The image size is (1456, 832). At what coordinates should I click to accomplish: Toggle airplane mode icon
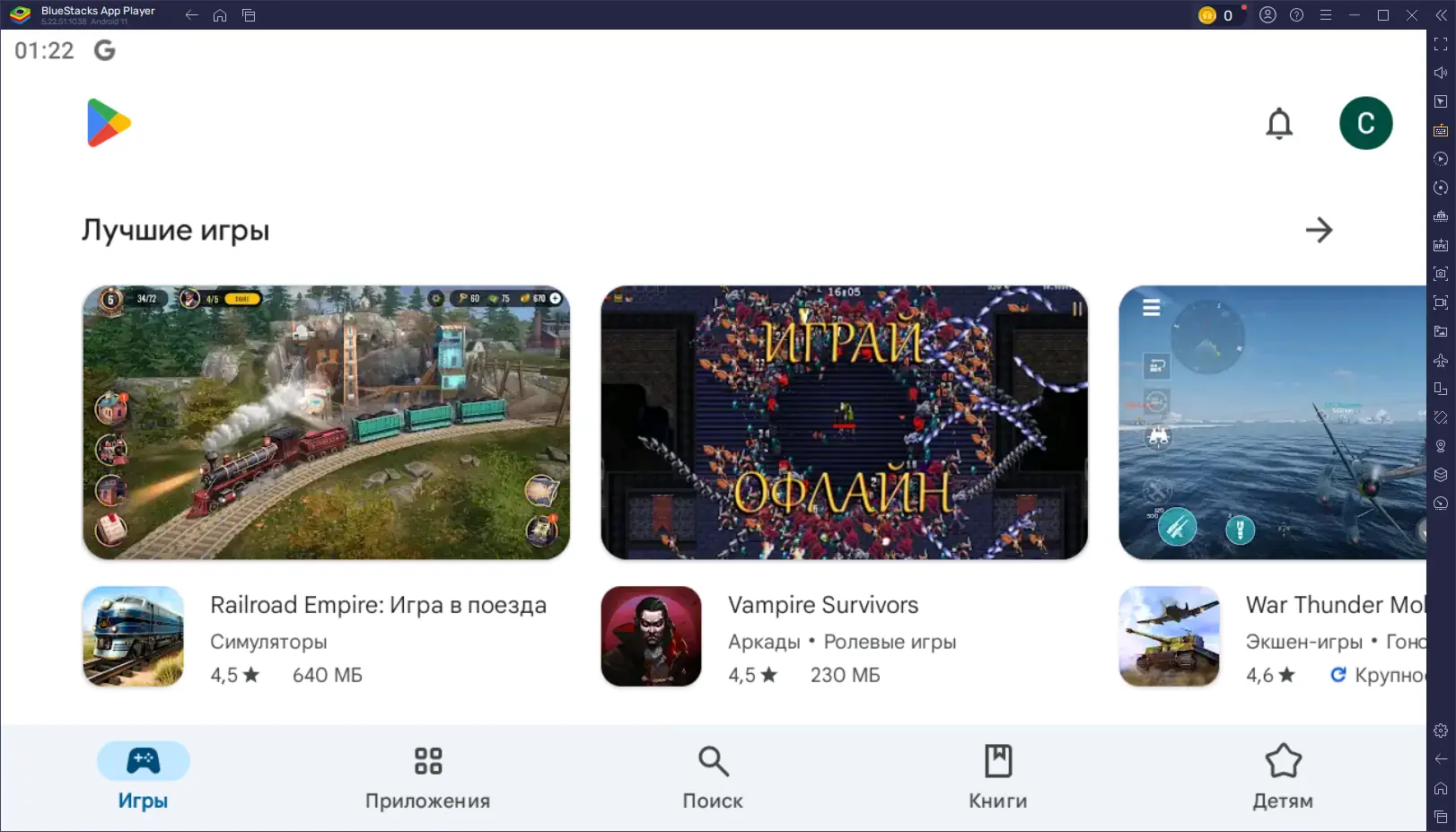pyautogui.click(x=1441, y=360)
